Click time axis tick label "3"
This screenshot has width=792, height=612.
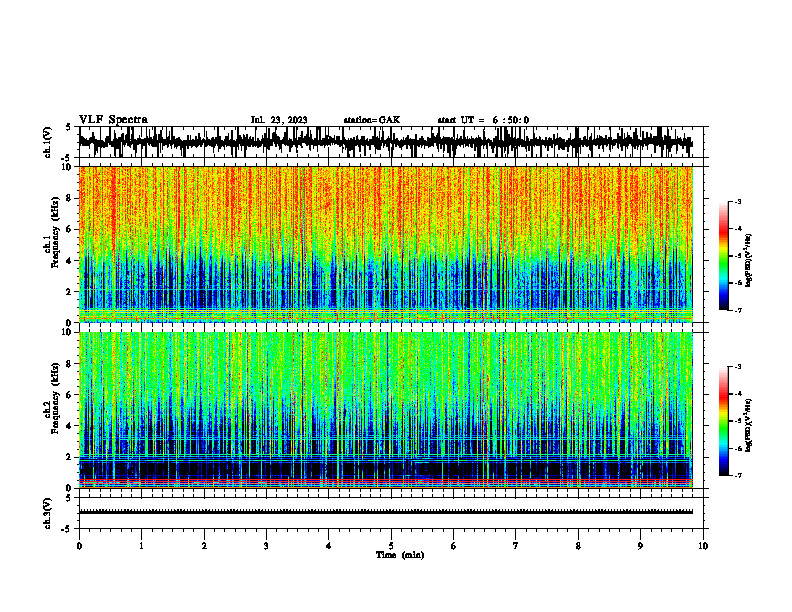tap(266, 546)
